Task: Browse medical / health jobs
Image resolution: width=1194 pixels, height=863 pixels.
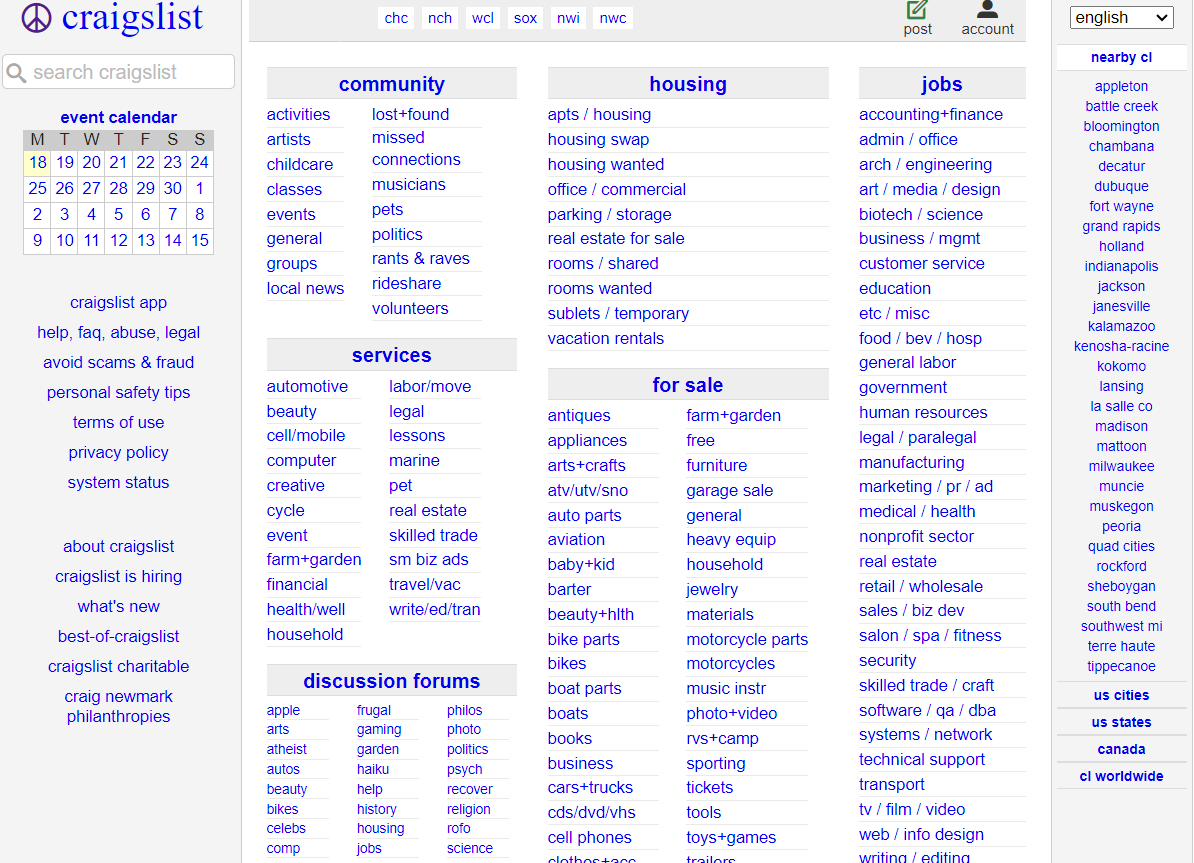Action: click(x=917, y=511)
